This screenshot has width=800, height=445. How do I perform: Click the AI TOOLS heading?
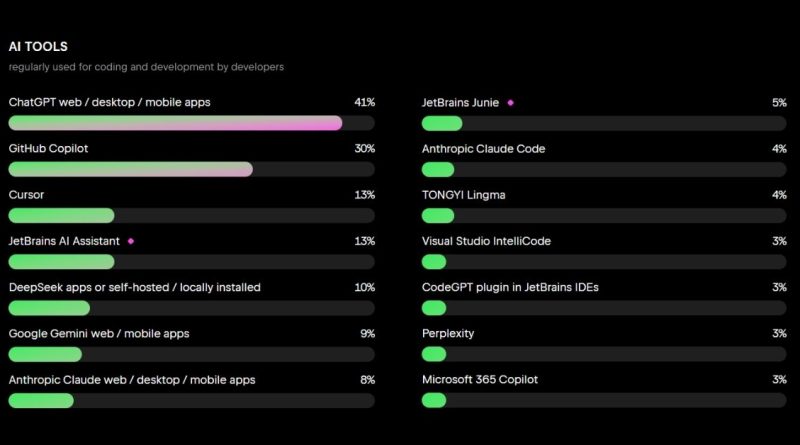pos(38,46)
